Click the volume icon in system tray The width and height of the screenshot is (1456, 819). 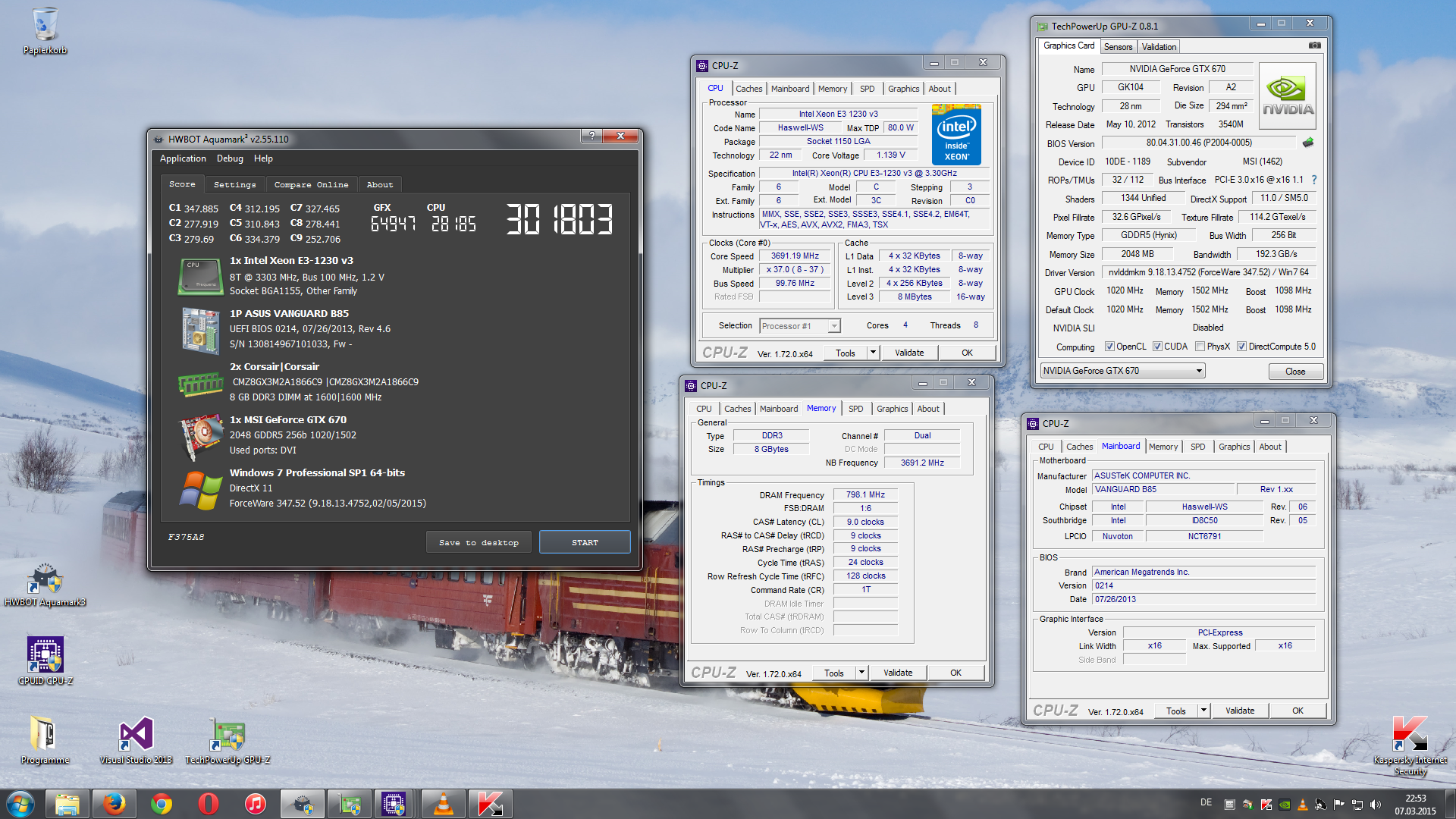(x=1376, y=805)
